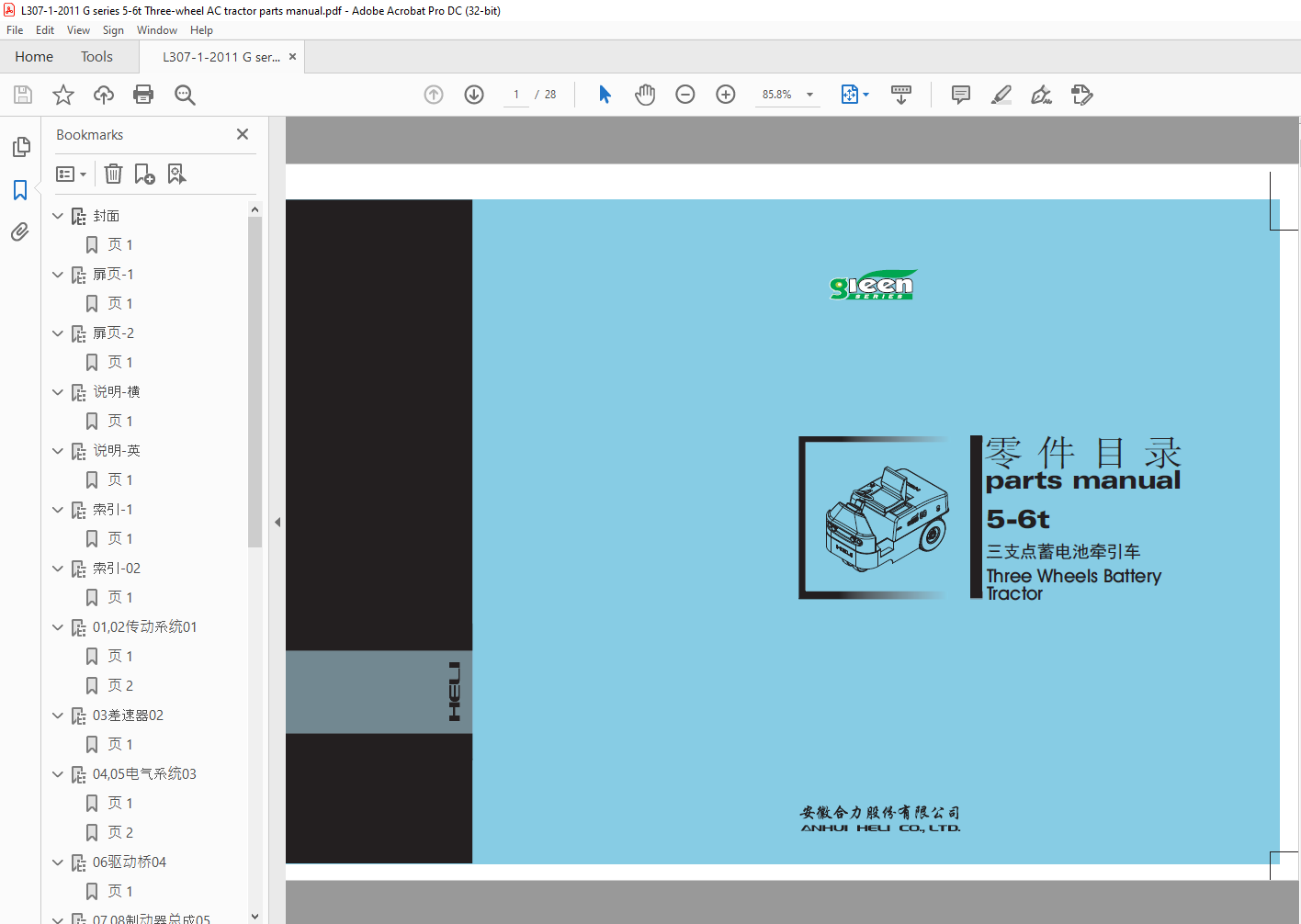The height and width of the screenshot is (924, 1301).
Task: Click the 索引-1 bookmark label
Action: pyautogui.click(x=113, y=510)
